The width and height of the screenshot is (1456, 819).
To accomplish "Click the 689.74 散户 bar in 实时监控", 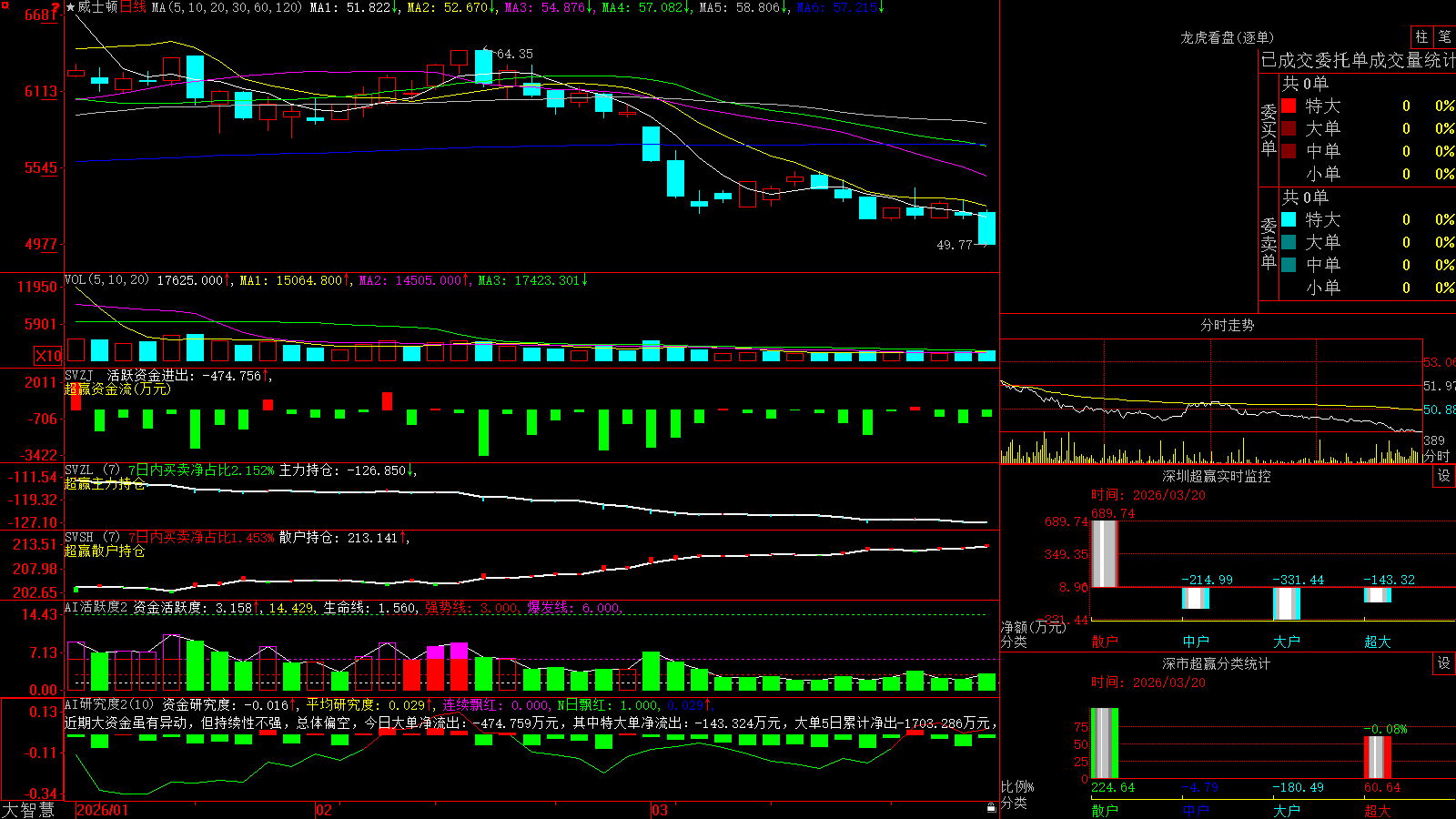I will 1105,553.
